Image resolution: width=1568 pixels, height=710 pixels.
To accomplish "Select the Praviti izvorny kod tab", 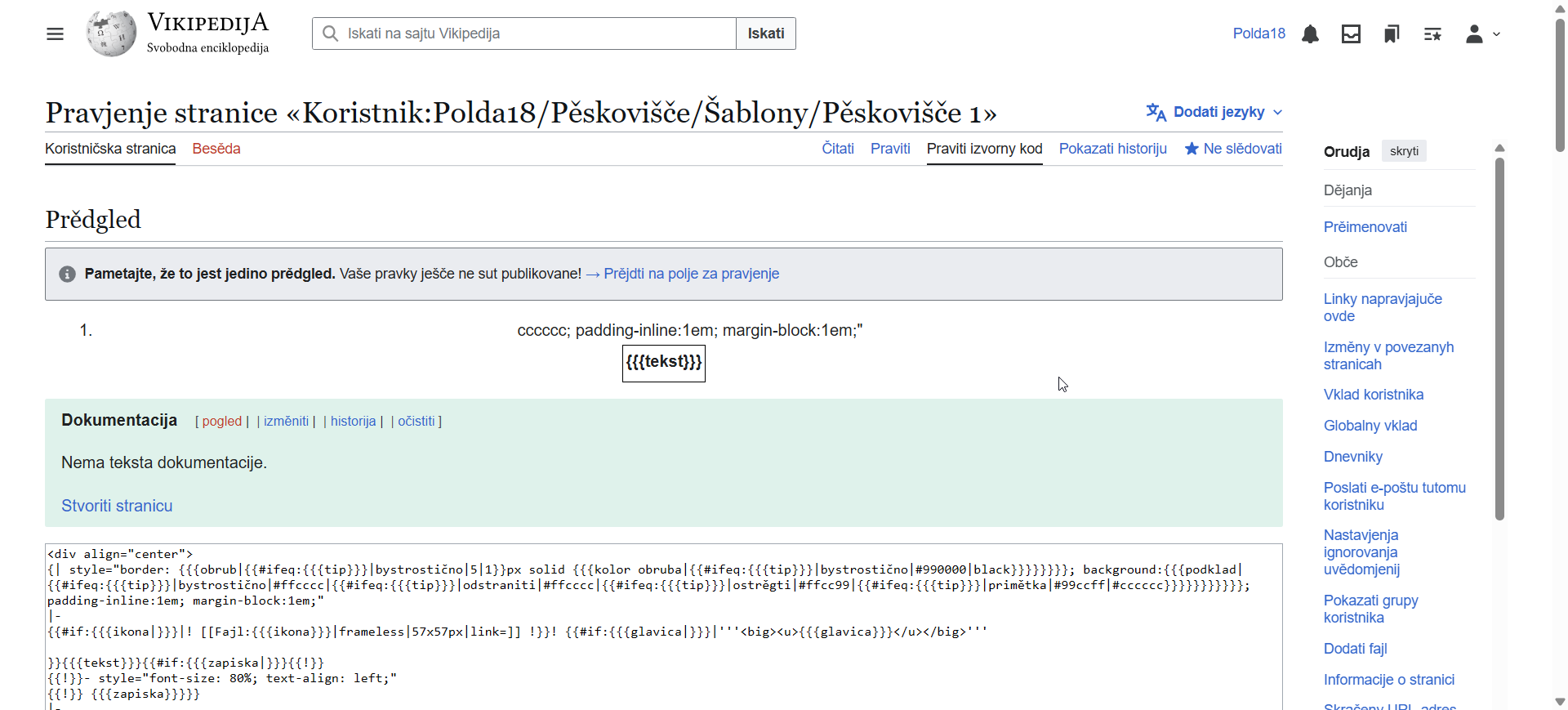I will 985,149.
